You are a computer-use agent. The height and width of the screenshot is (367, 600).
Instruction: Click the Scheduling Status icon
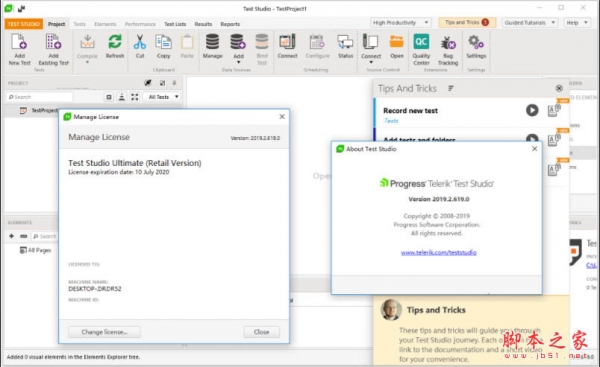tap(345, 42)
